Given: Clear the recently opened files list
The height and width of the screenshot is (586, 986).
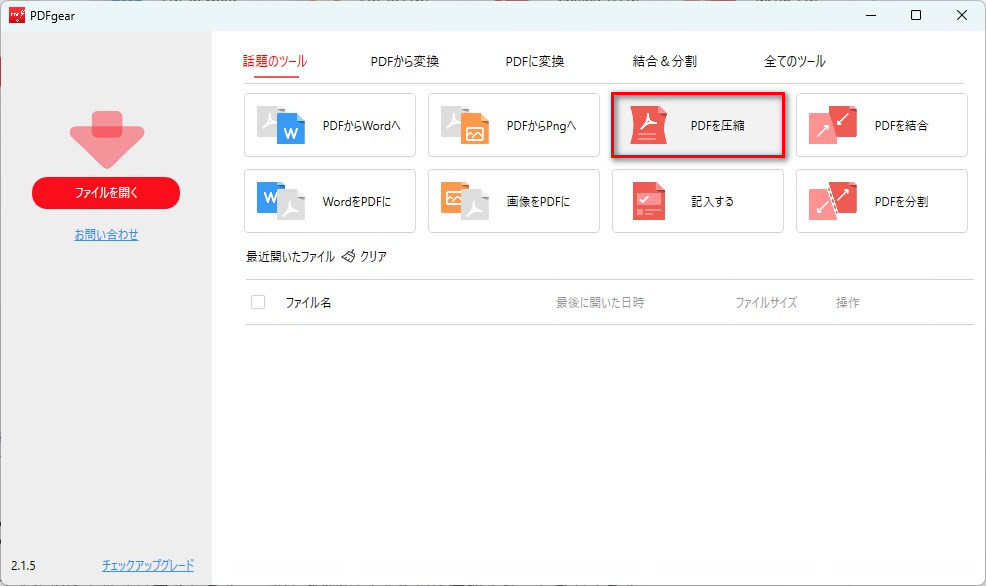Looking at the screenshot, I should (x=368, y=256).
